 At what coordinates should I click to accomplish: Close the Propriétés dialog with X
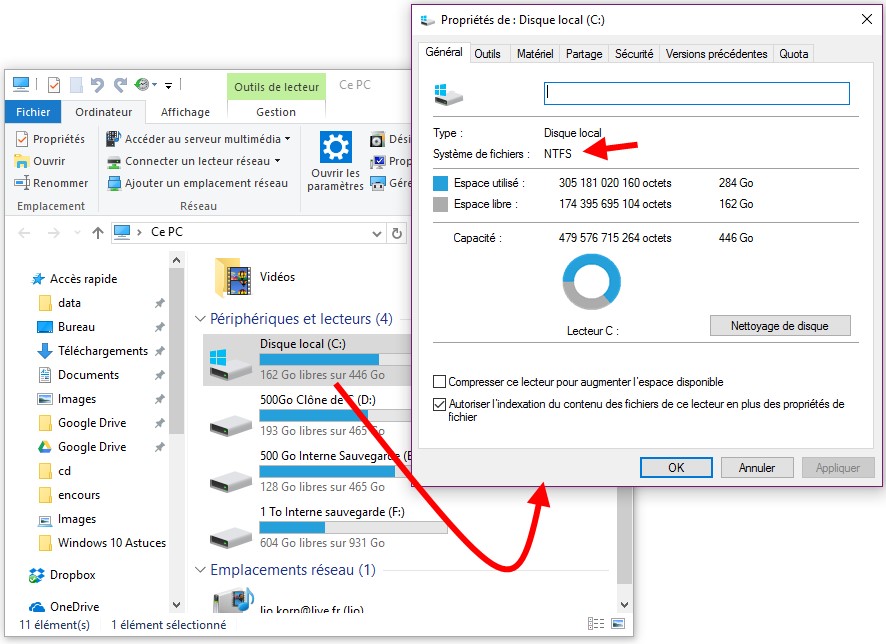click(x=866, y=19)
